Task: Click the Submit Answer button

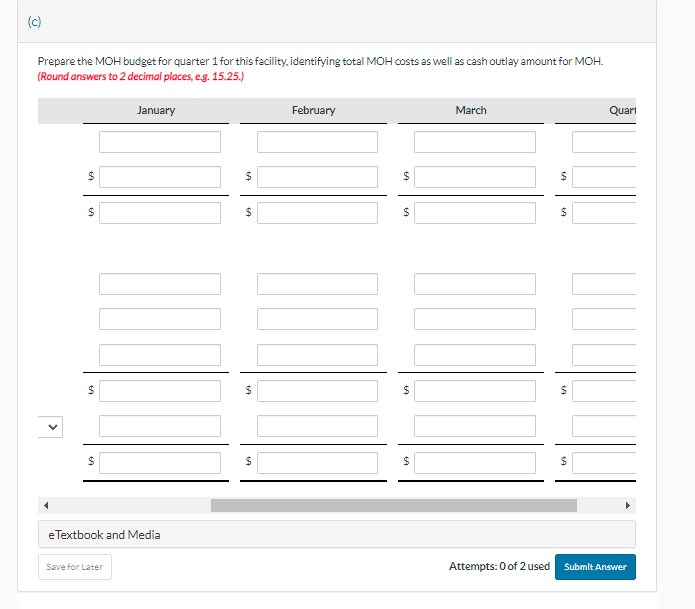Action: click(x=595, y=567)
